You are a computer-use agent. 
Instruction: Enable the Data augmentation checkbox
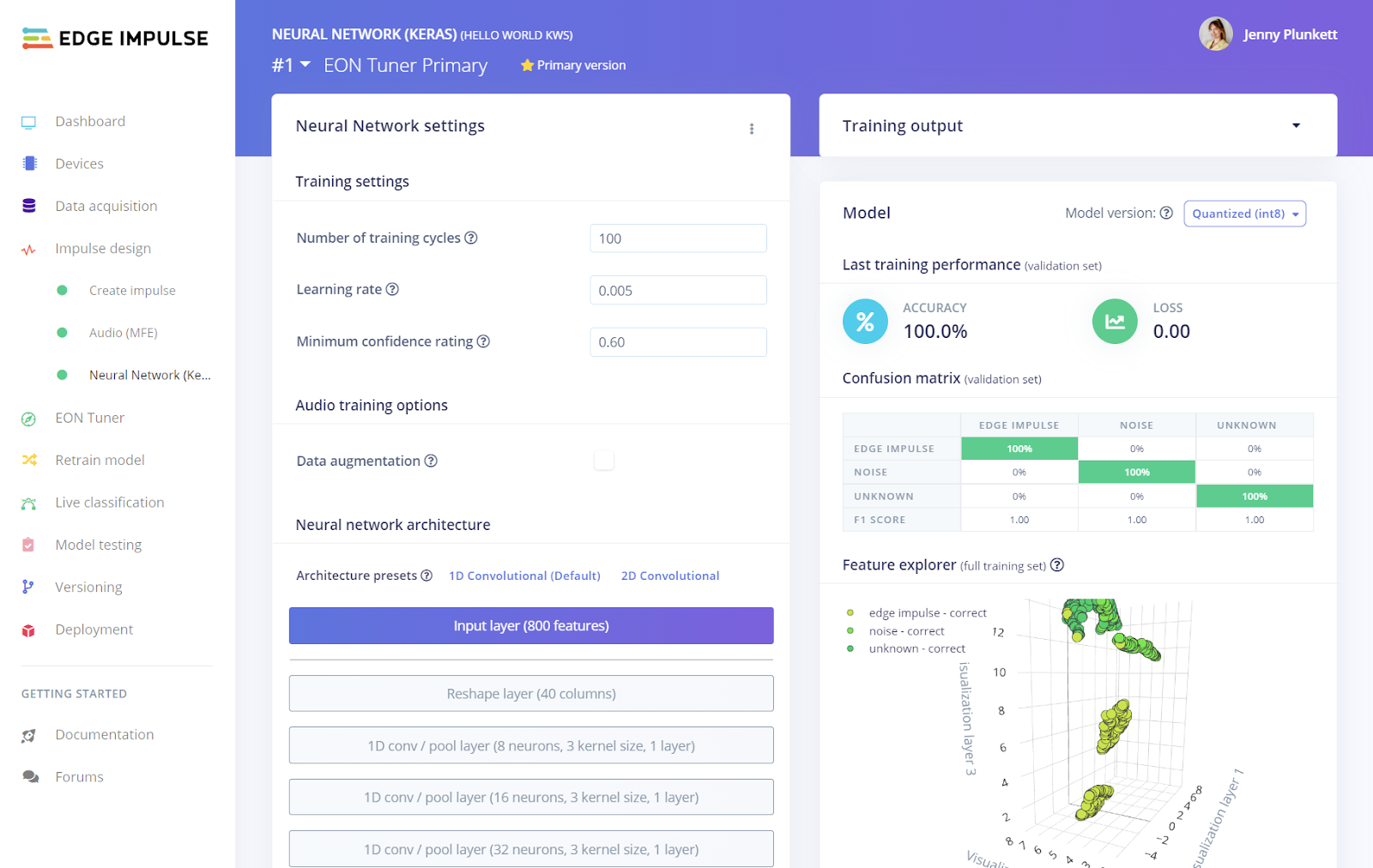(x=604, y=461)
